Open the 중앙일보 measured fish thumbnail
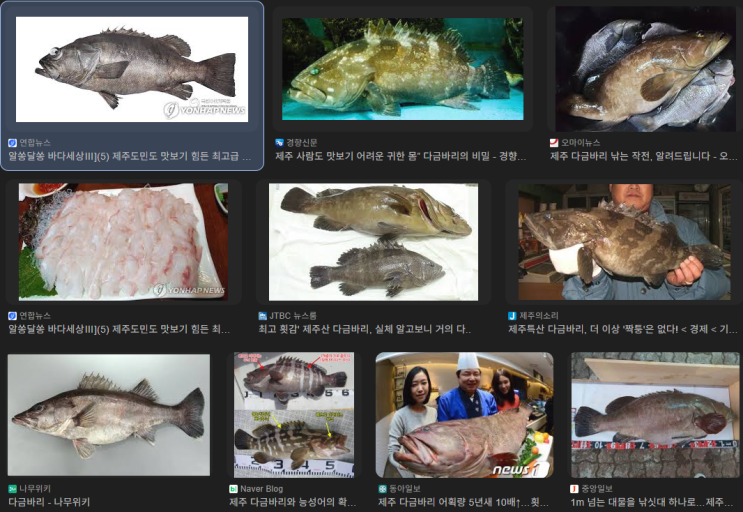The height and width of the screenshot is (512, 743). 655,414
